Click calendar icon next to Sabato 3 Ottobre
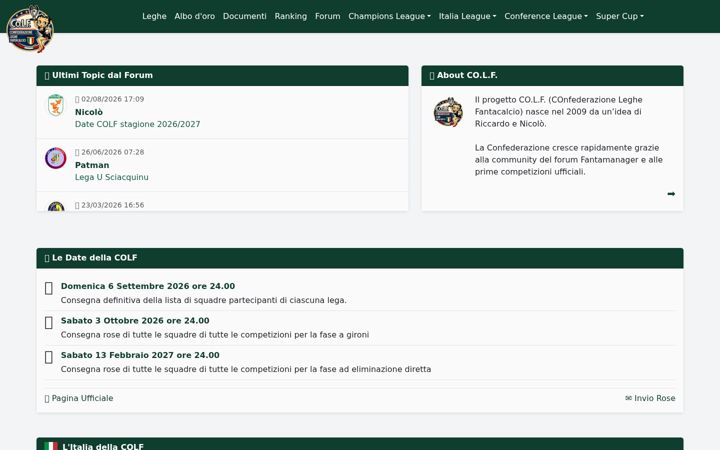 click(x=49, y=323)
